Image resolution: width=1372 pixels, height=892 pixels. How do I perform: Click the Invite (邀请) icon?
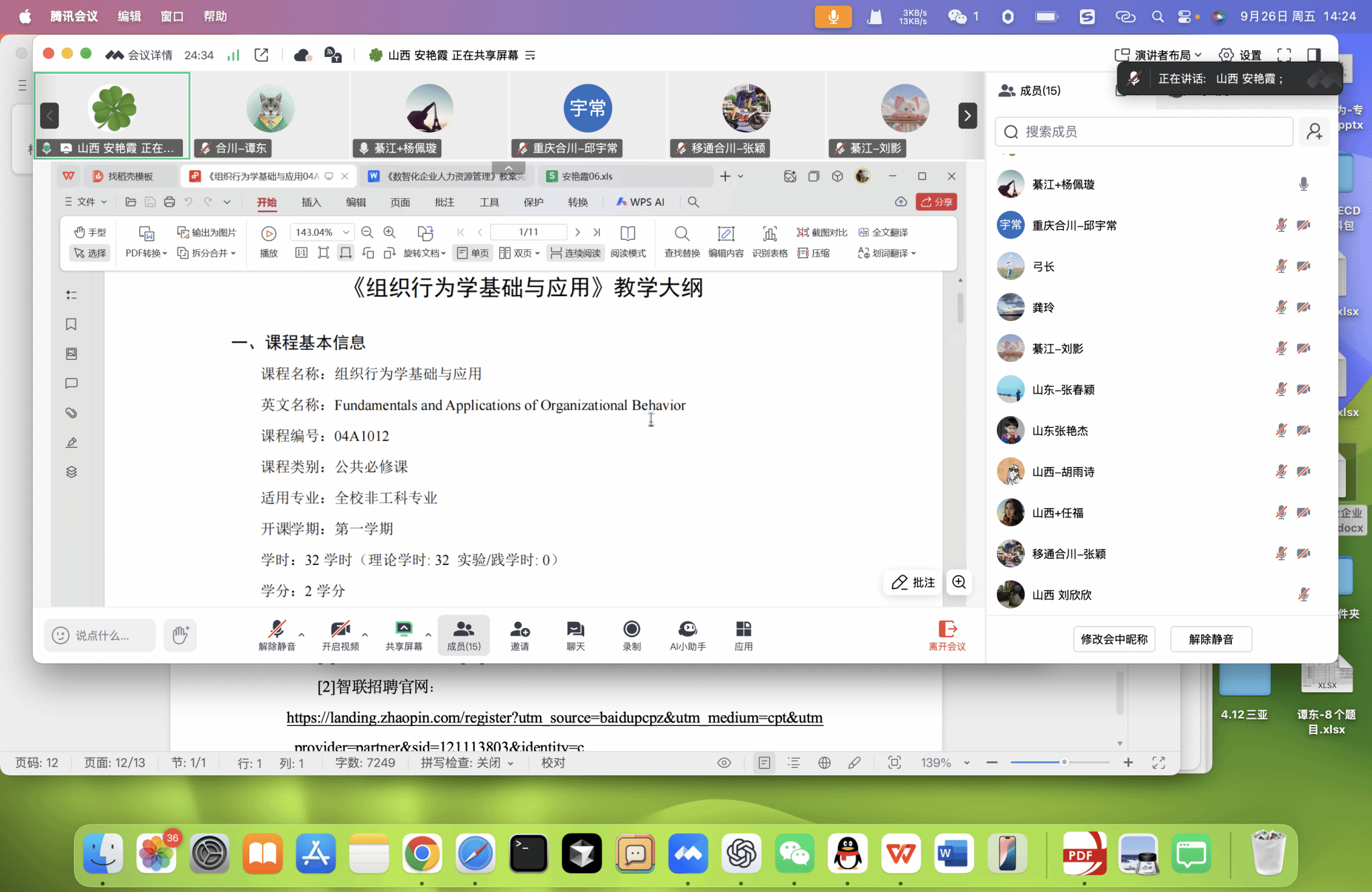520,629
